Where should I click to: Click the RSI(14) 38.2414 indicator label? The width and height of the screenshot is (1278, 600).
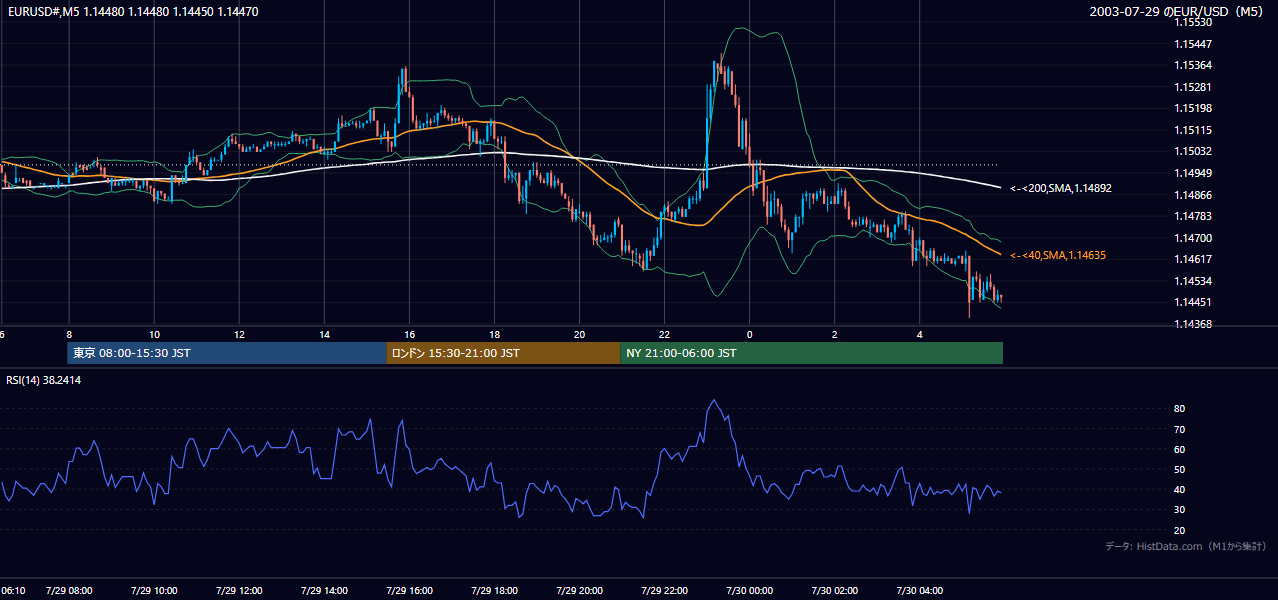(x=44, y=380)
